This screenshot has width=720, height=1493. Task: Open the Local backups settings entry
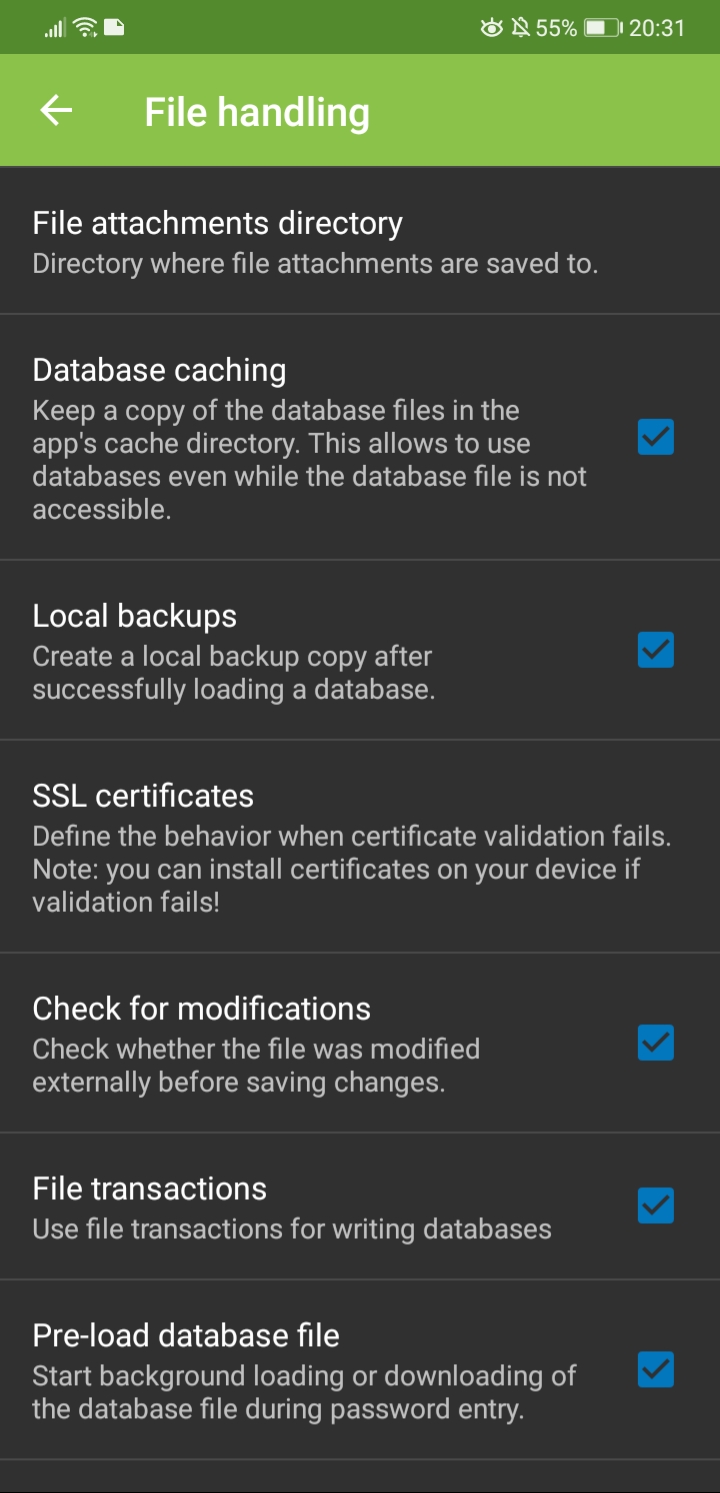pos(300,650)
